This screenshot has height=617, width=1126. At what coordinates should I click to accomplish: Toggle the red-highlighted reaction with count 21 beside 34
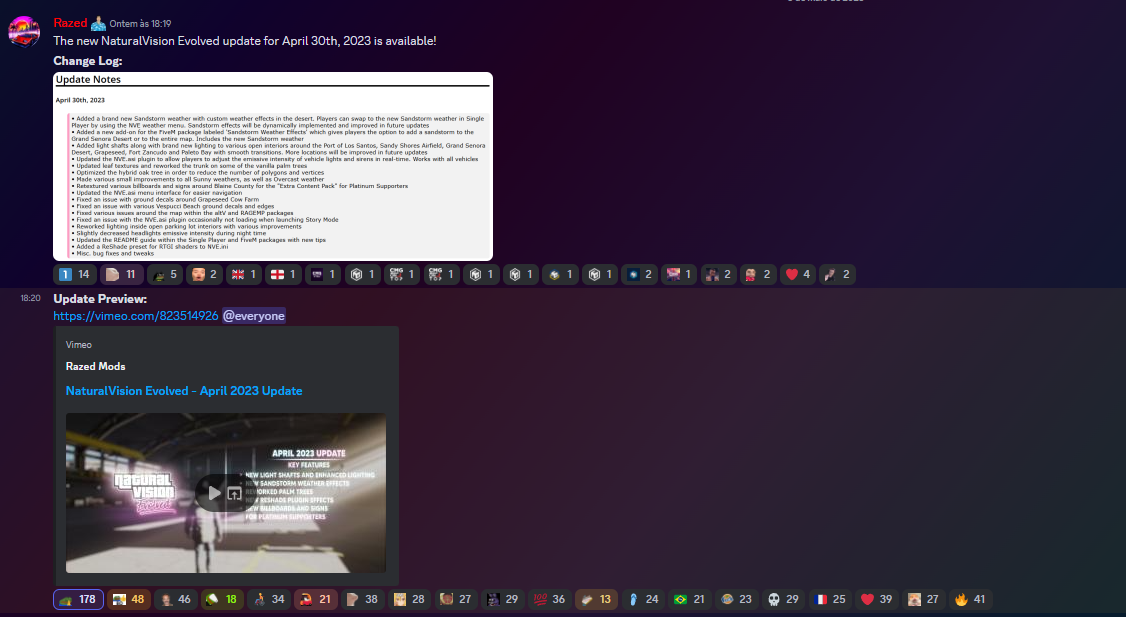[315, 599]
